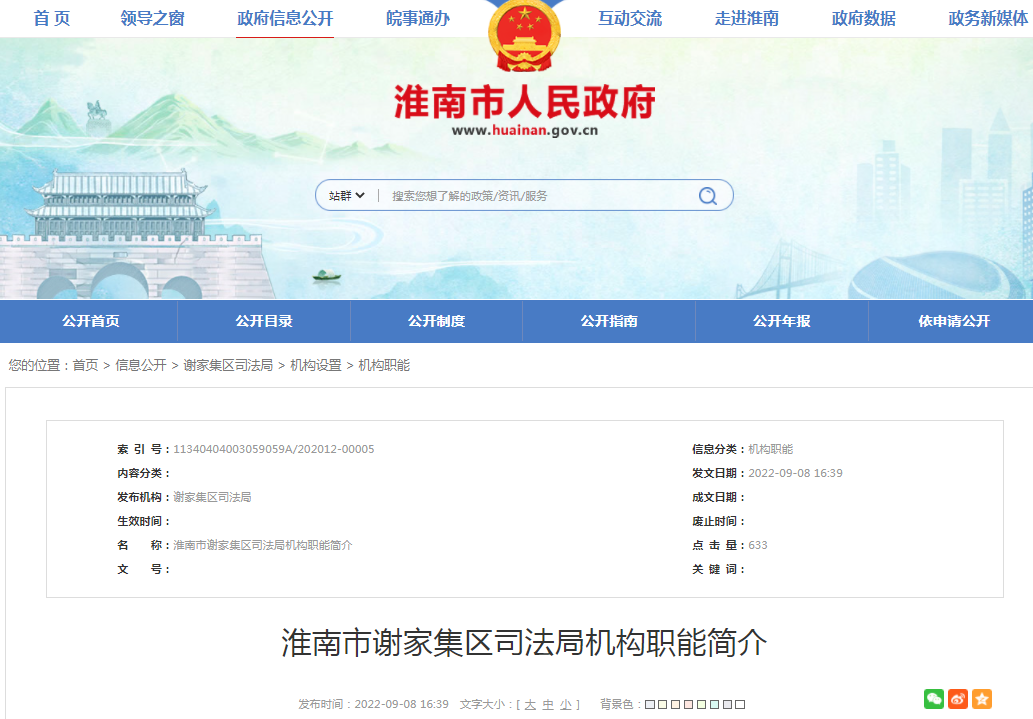Select 大 to enlarge the text size
This screenshot has height=719, width=1033.
coord(529,703)
